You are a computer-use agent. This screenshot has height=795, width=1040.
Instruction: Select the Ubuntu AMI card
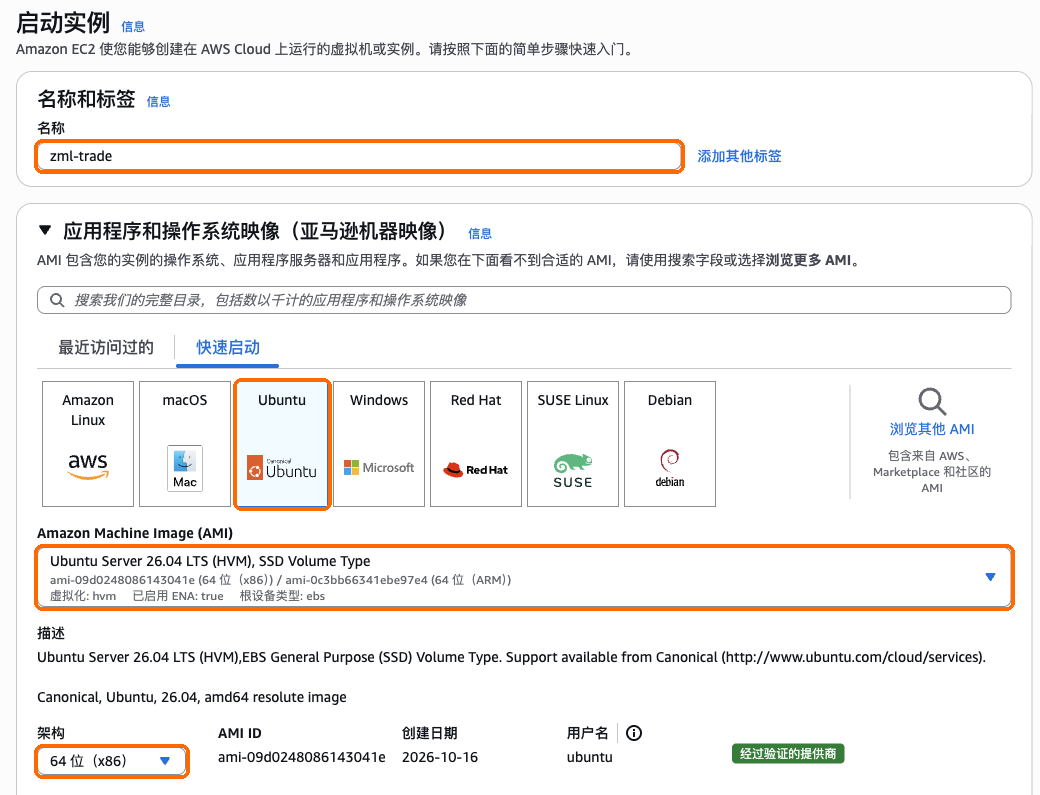tap(282, 444)
